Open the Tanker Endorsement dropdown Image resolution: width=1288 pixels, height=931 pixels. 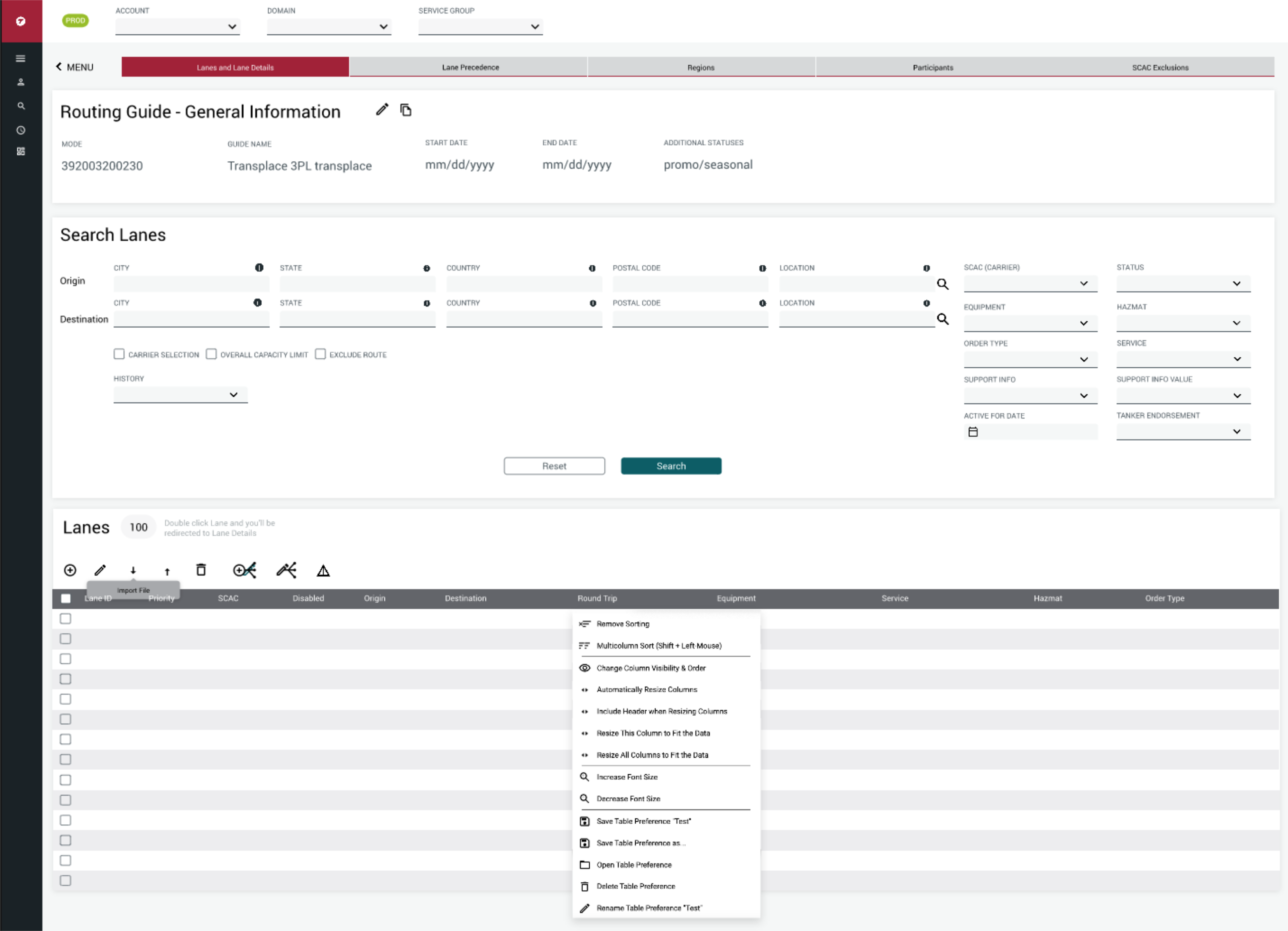pos(1183,432)
